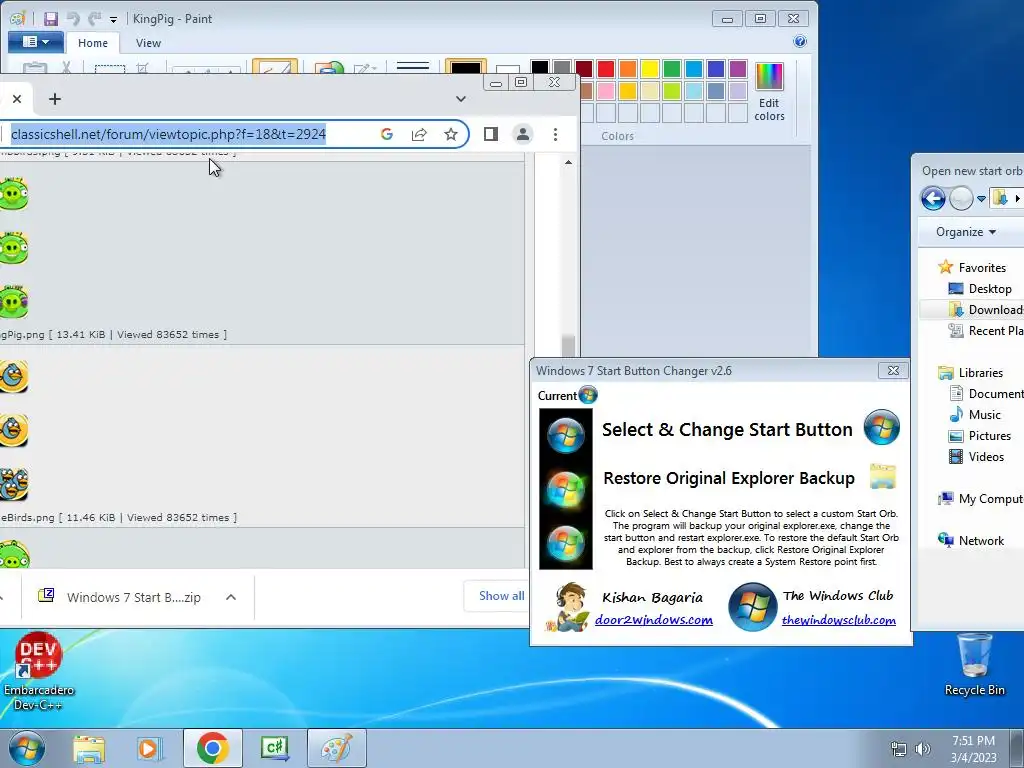Open the Windows Start orb on taskbar

pos(26,748)
